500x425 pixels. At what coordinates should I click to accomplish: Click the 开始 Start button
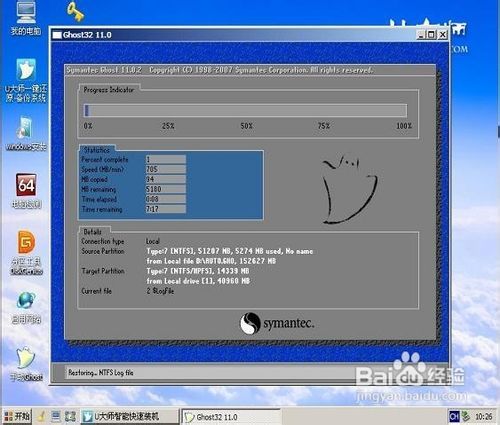16,417
